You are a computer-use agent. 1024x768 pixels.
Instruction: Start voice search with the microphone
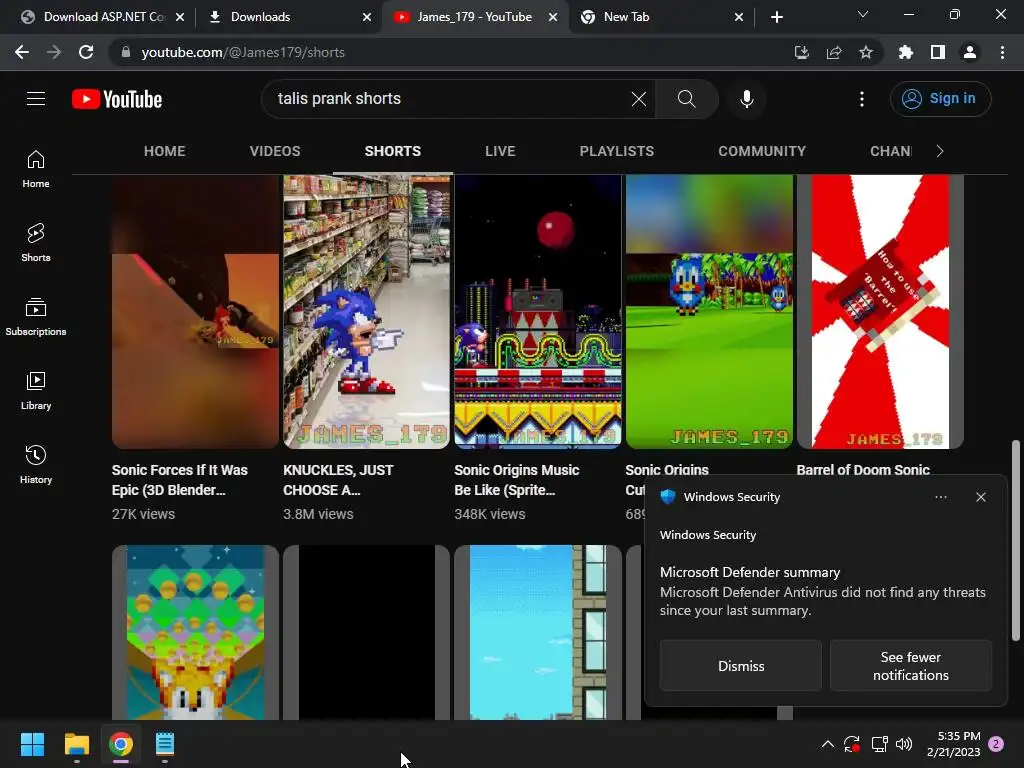(746, 99)
